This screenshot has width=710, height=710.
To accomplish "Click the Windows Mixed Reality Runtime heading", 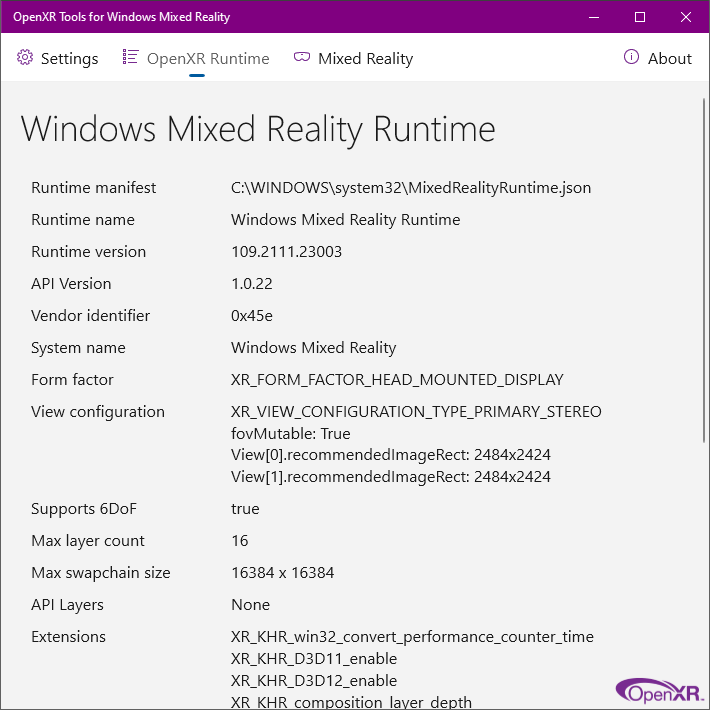I will (258, 130).
